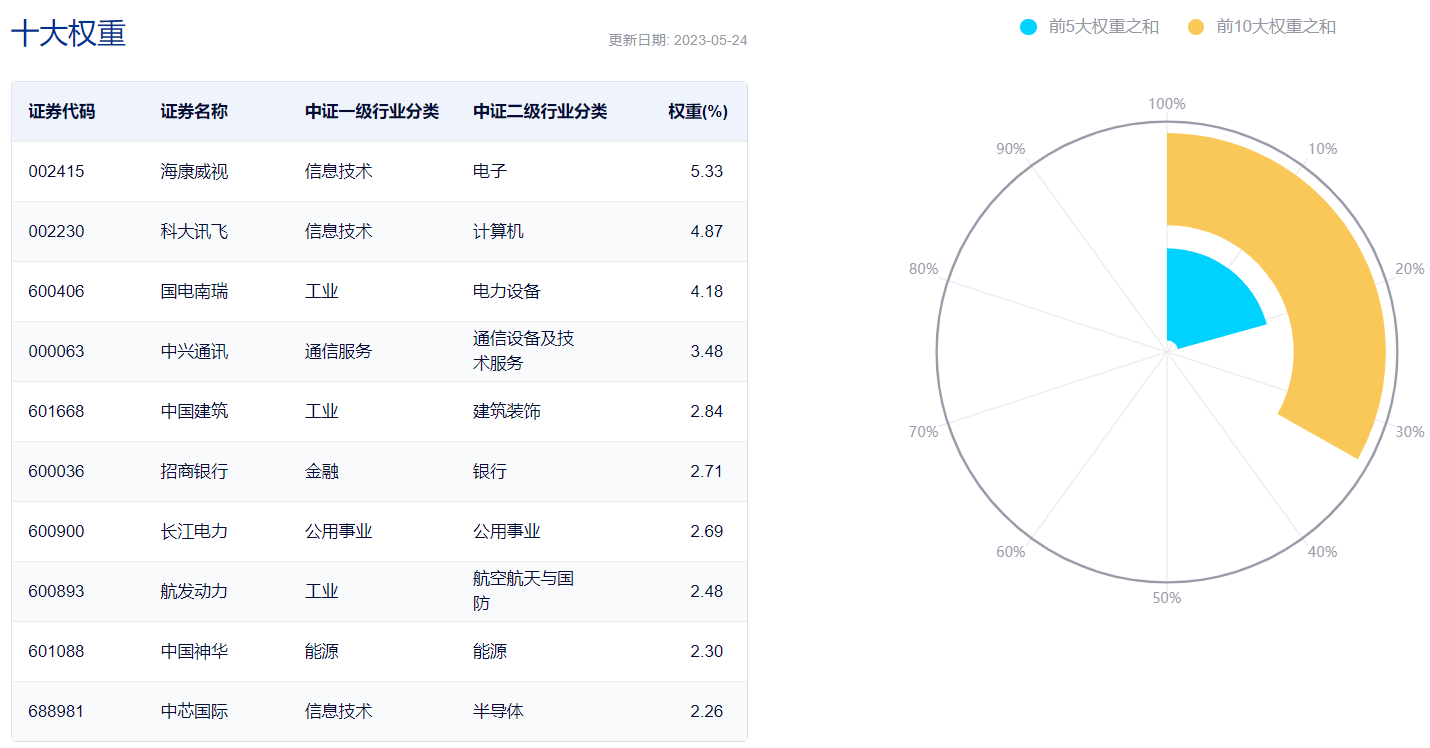This screenshot has height=748, width=1430.
Task: Select the 海康威视 name cell
Action: [194, 172]
